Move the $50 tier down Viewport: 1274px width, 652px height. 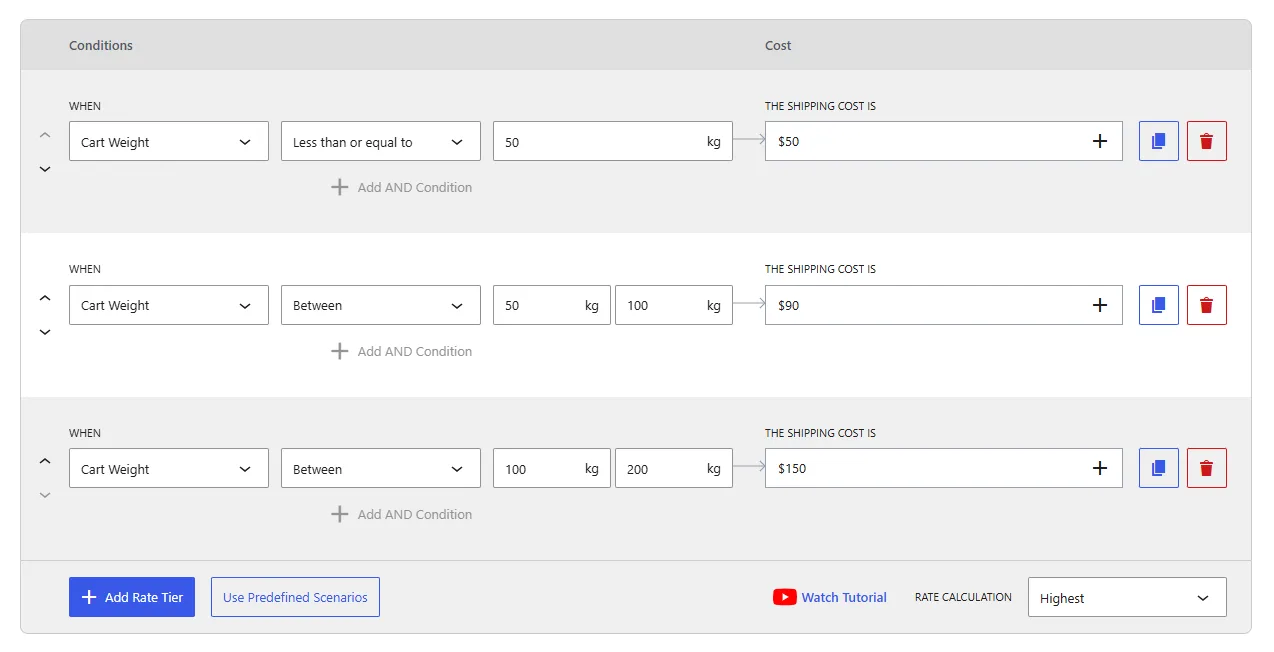coord(45,169)
